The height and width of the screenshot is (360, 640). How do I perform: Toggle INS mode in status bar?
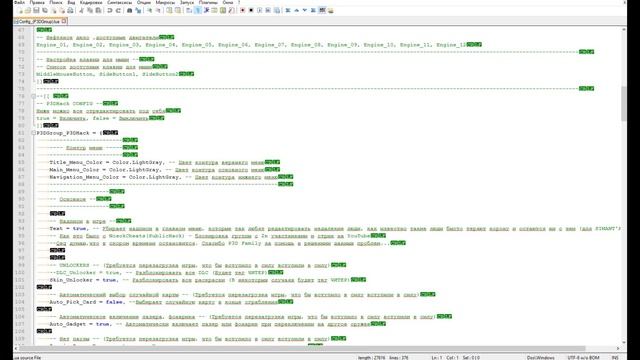pos(615,358)
